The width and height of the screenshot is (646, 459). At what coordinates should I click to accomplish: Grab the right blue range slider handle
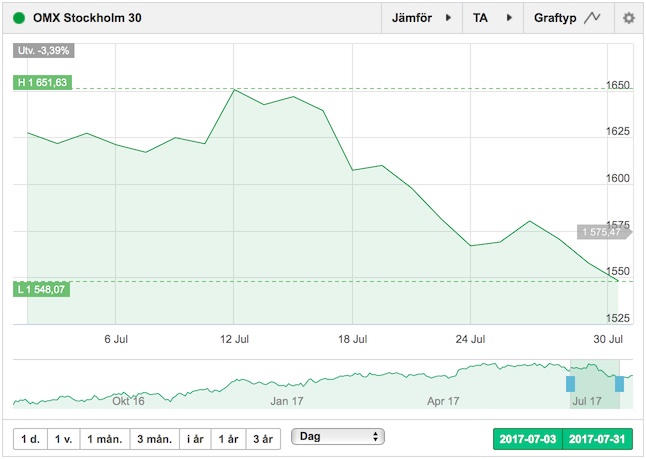click(619, 384)
